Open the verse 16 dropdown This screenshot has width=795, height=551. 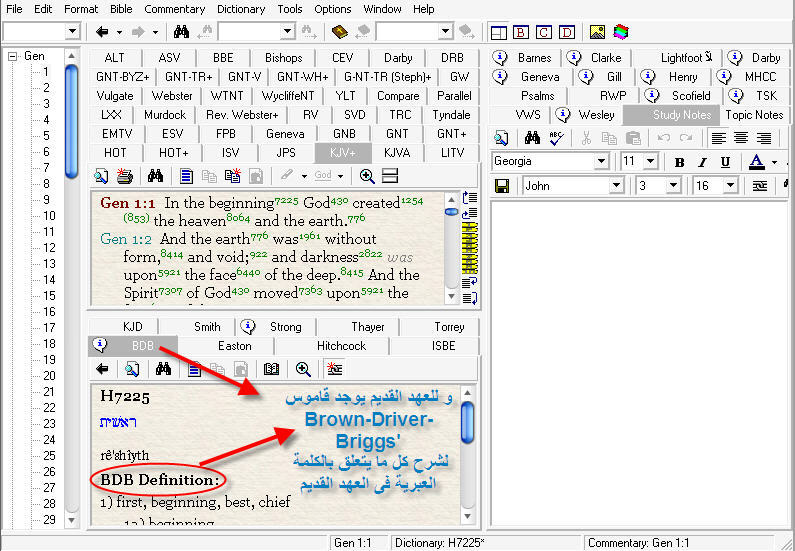pos(730,186)
